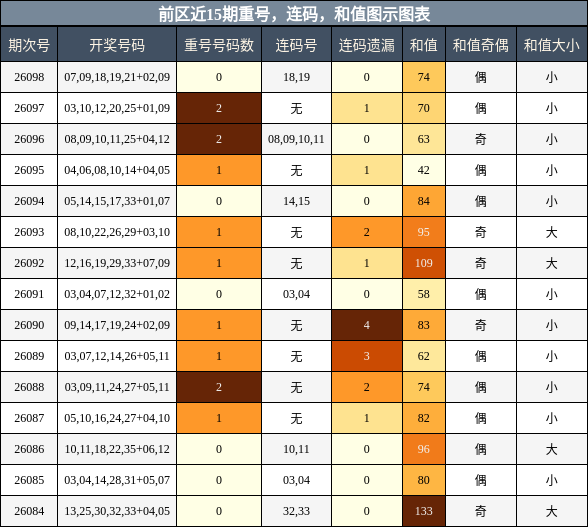Click draw numbers 12,16,19,29,33+07,09
The width and height of the screenshot is (588, 527).
tap(117, 263)
